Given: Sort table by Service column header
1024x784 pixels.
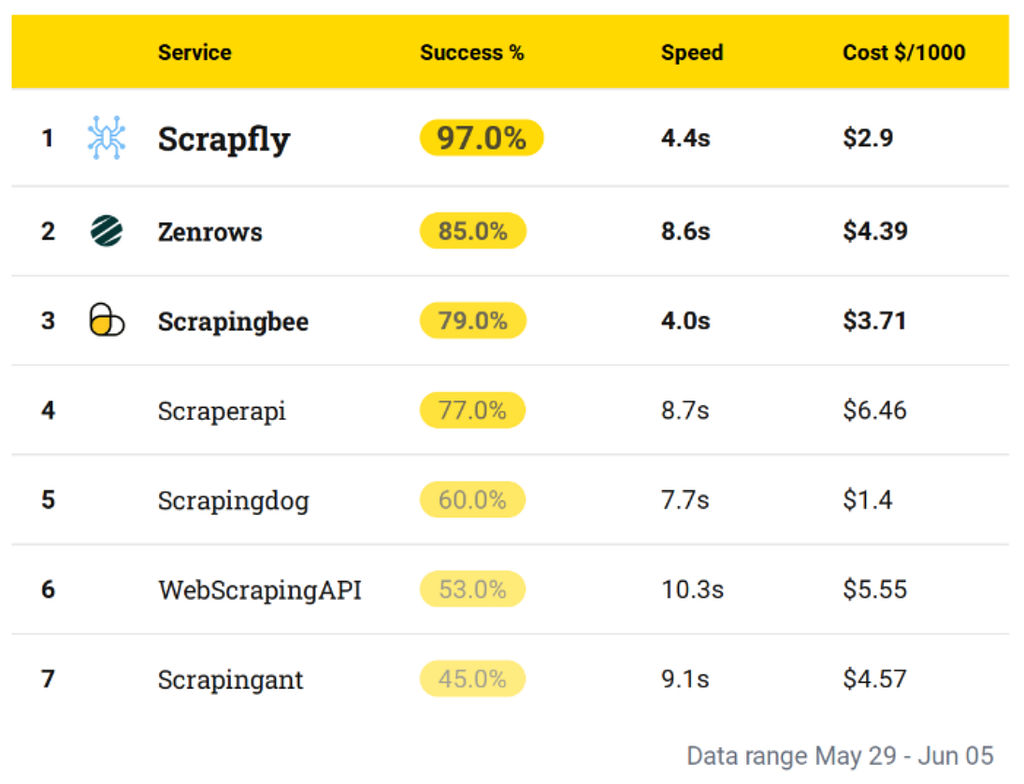Looking at the screenshot, I should pyautogui.click(x=194, y=53).
